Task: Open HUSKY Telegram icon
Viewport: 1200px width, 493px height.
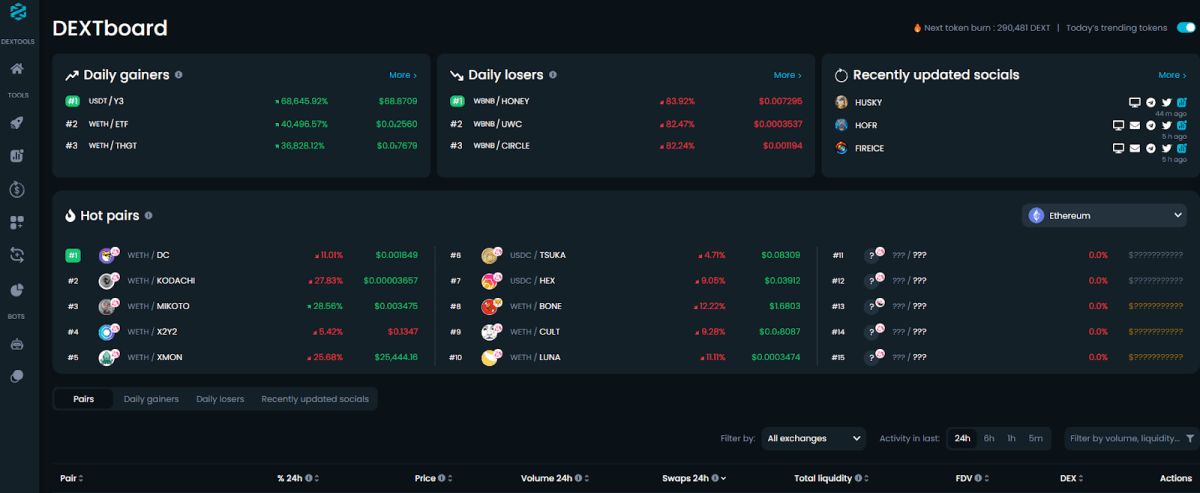Action: (x=1151, y=102)
